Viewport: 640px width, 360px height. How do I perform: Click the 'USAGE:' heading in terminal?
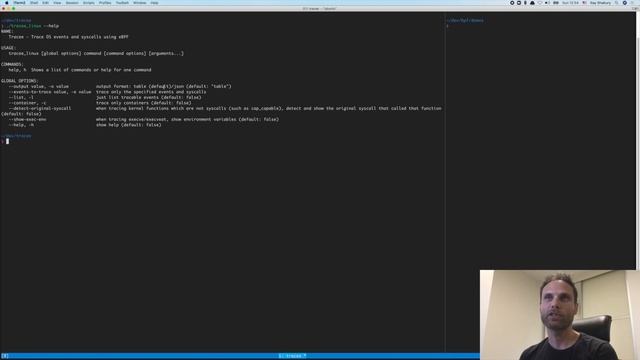coord(8,48)
